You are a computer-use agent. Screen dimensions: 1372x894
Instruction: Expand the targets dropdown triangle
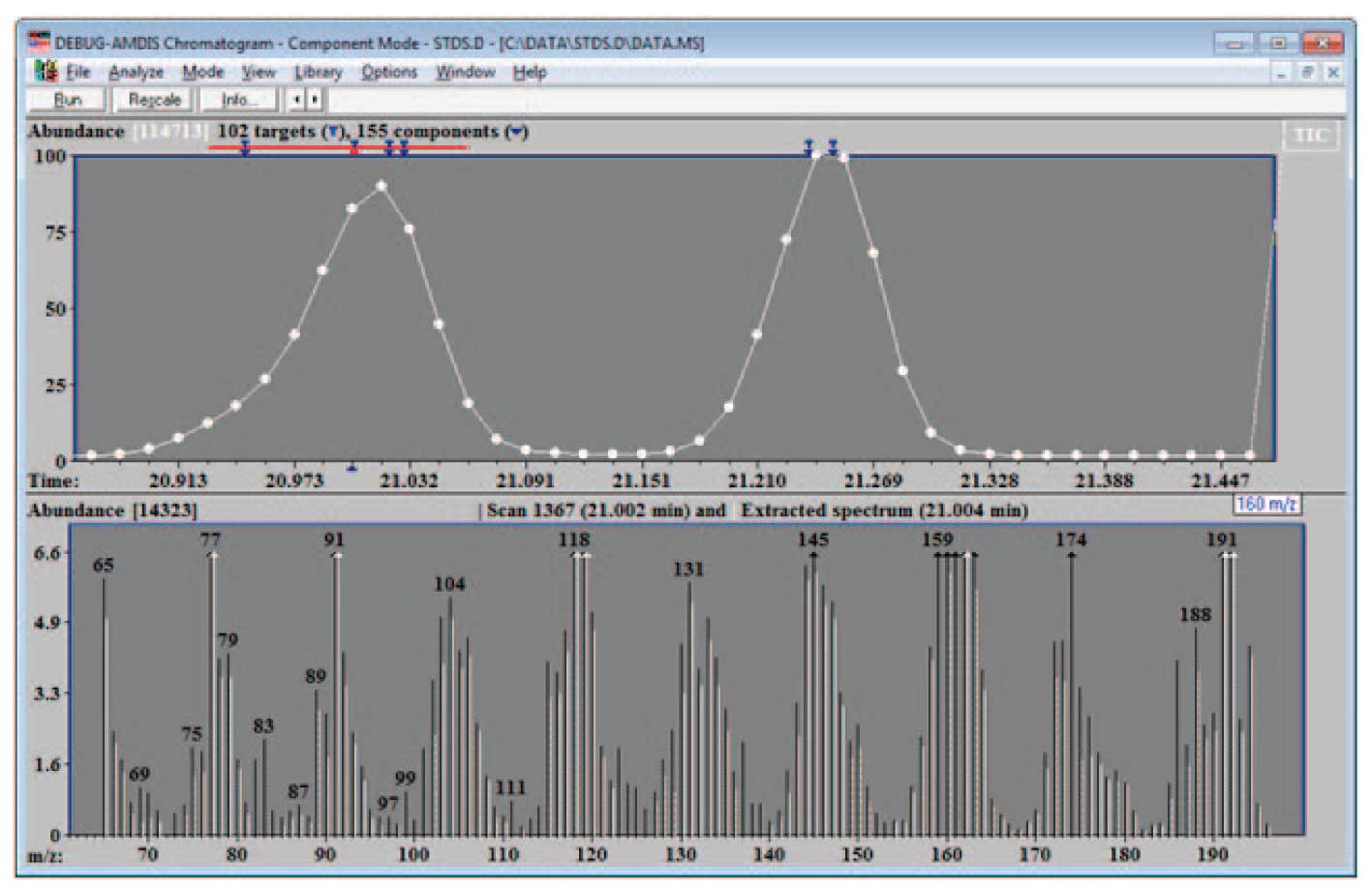click(x=333, y=132)
